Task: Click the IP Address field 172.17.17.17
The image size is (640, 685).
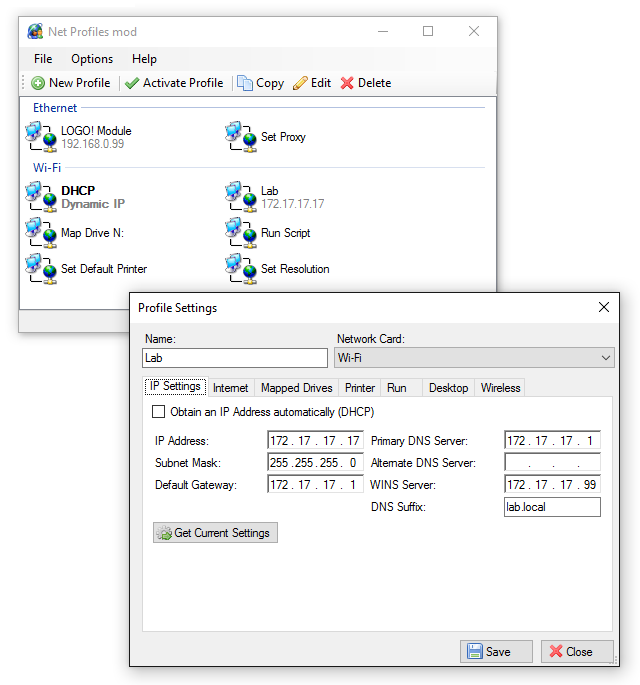Action: [315, 440]
